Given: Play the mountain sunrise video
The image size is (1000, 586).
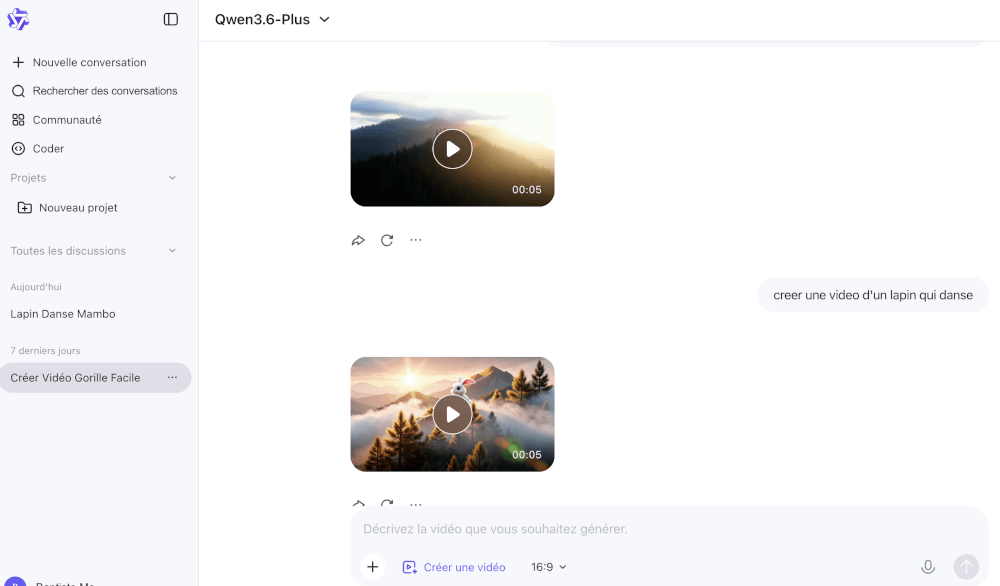Looking at the screenshot, I should 452,149.
